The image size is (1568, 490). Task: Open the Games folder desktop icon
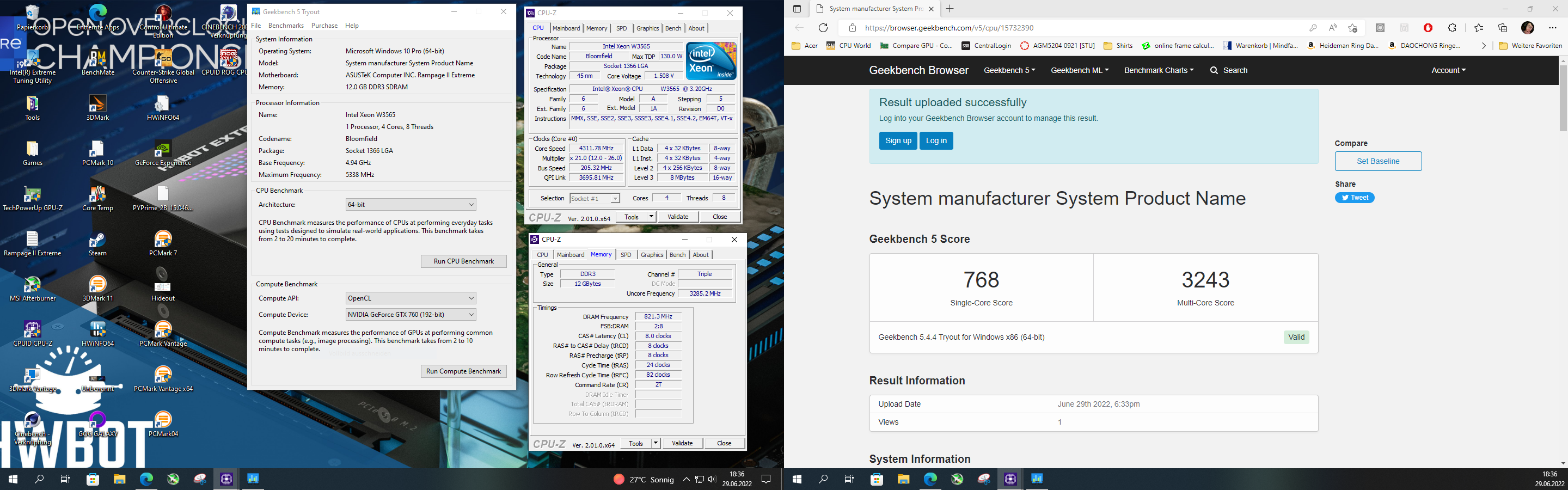click(x=32, y=153)
